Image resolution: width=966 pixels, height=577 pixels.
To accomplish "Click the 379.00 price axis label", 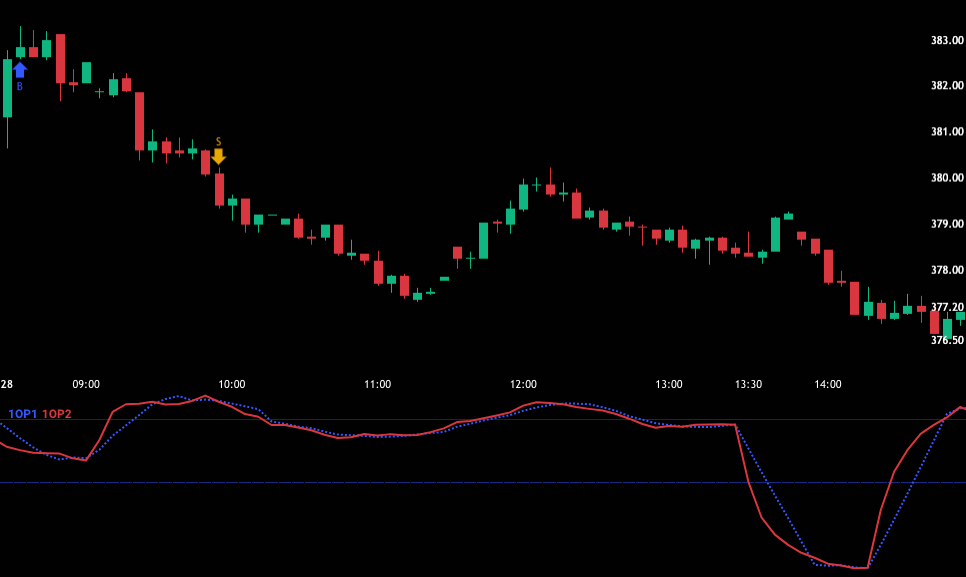I will 947,224.
